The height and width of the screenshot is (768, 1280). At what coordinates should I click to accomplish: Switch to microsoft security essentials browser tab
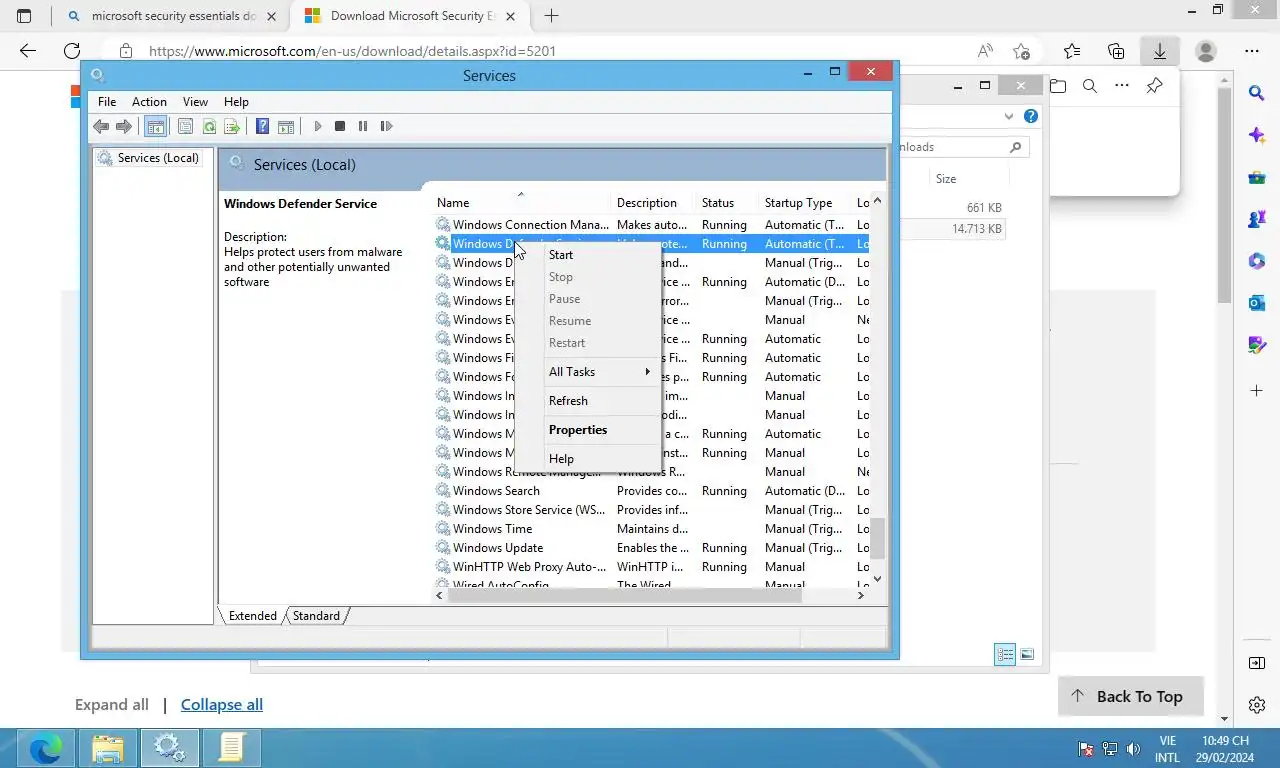point(170,16)
